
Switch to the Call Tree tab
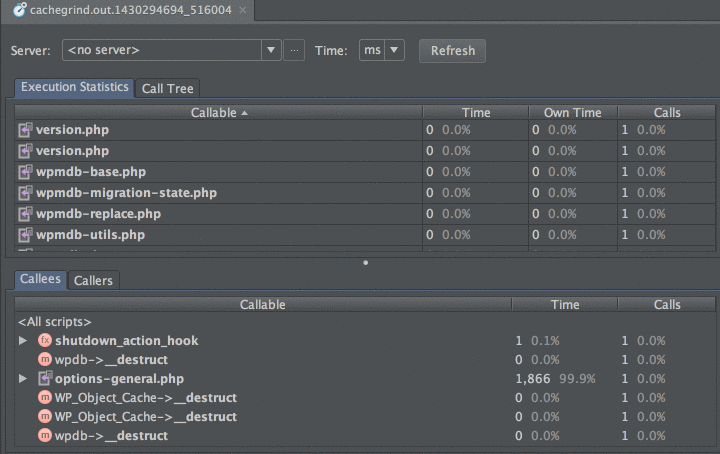(x=168, y=89)
